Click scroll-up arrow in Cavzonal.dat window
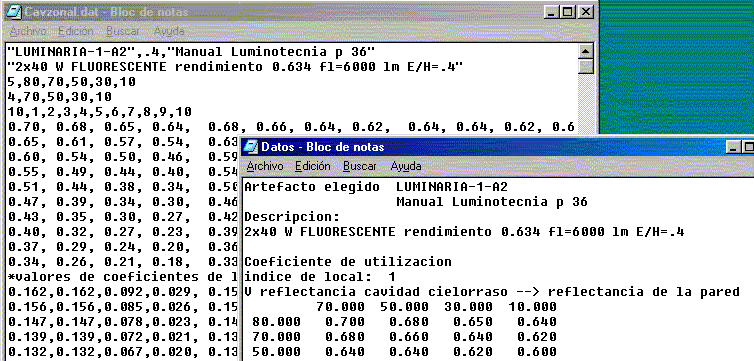Screen dimensions: 754x361 pos(585,51)
